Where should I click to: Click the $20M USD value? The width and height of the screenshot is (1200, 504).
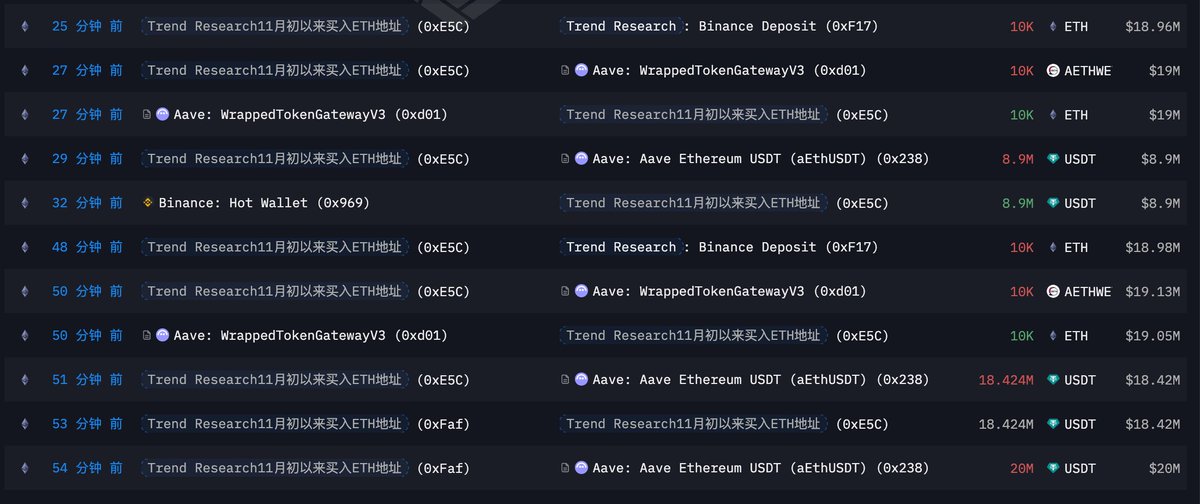coord(1164,468)
